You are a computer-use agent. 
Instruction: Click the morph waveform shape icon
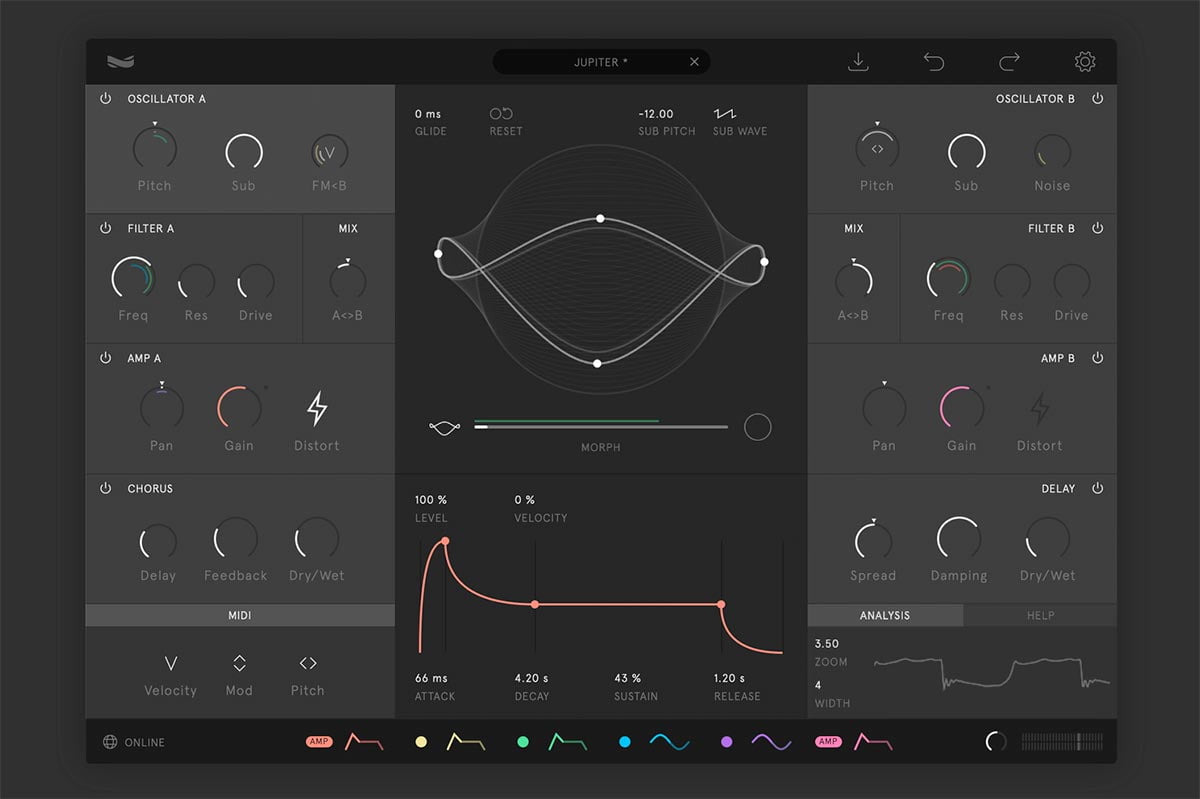tap(444, 427)
